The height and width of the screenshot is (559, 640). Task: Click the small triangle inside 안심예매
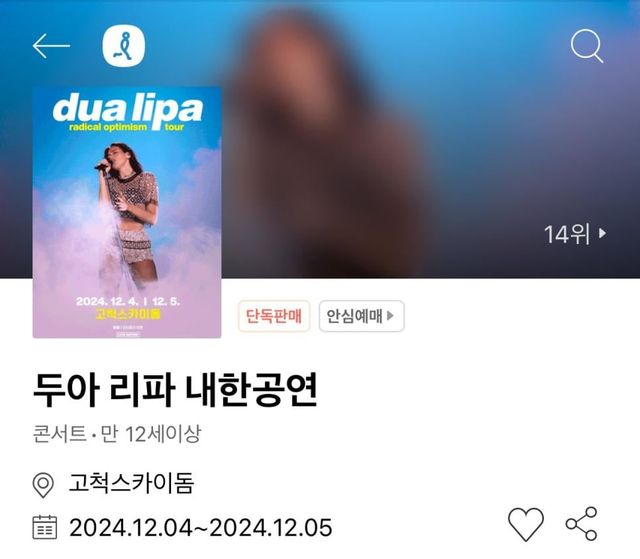(x=390, y=315)
